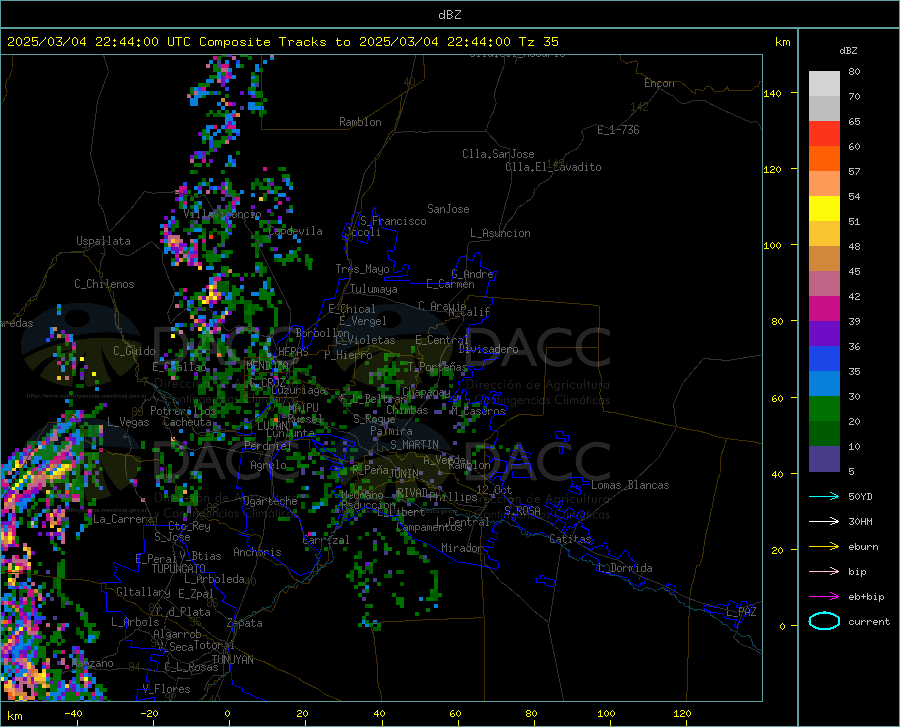
Task: Click the green 20 dBZ legend swatch
Action: 824,409
